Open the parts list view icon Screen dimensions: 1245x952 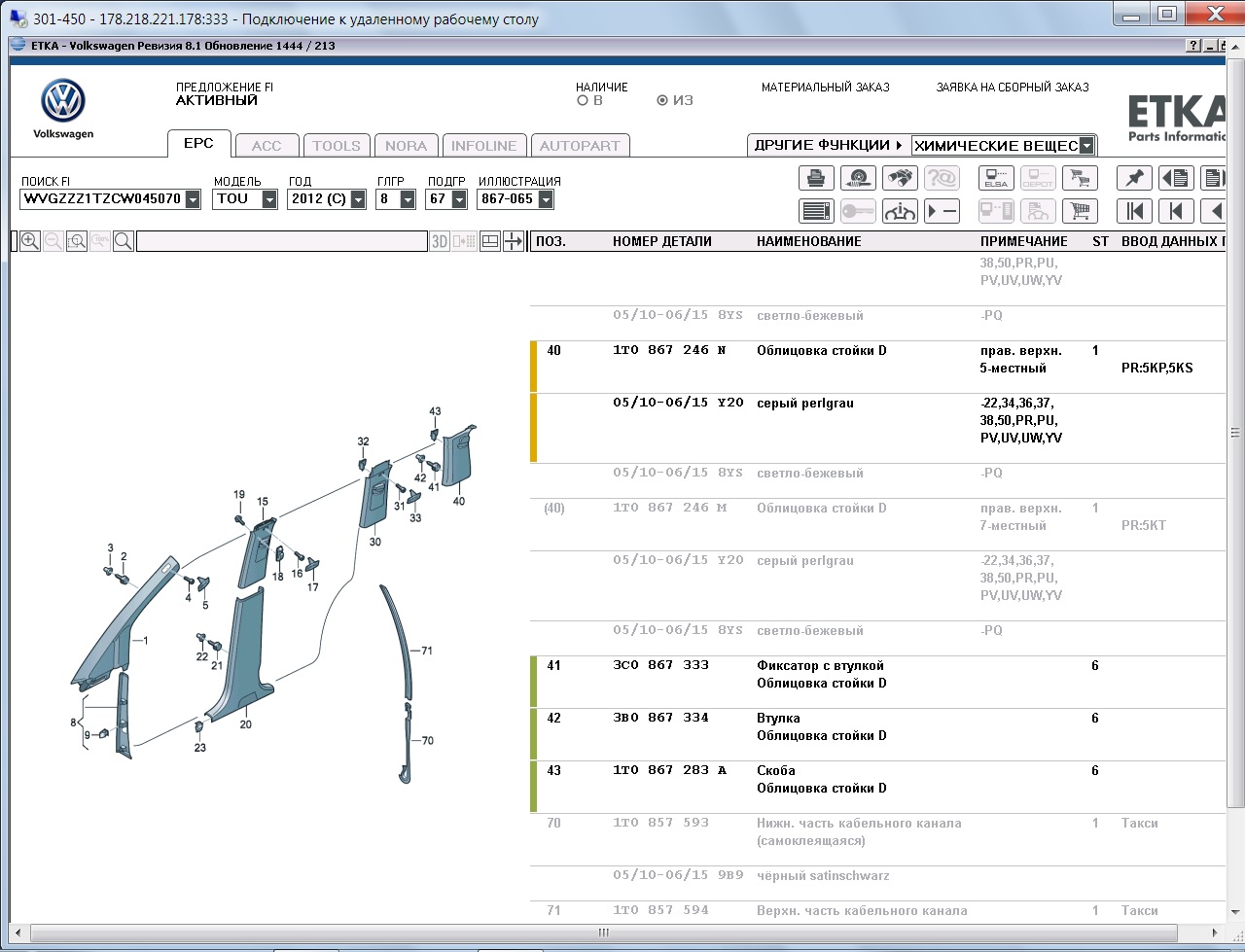[x=817, y=210]
